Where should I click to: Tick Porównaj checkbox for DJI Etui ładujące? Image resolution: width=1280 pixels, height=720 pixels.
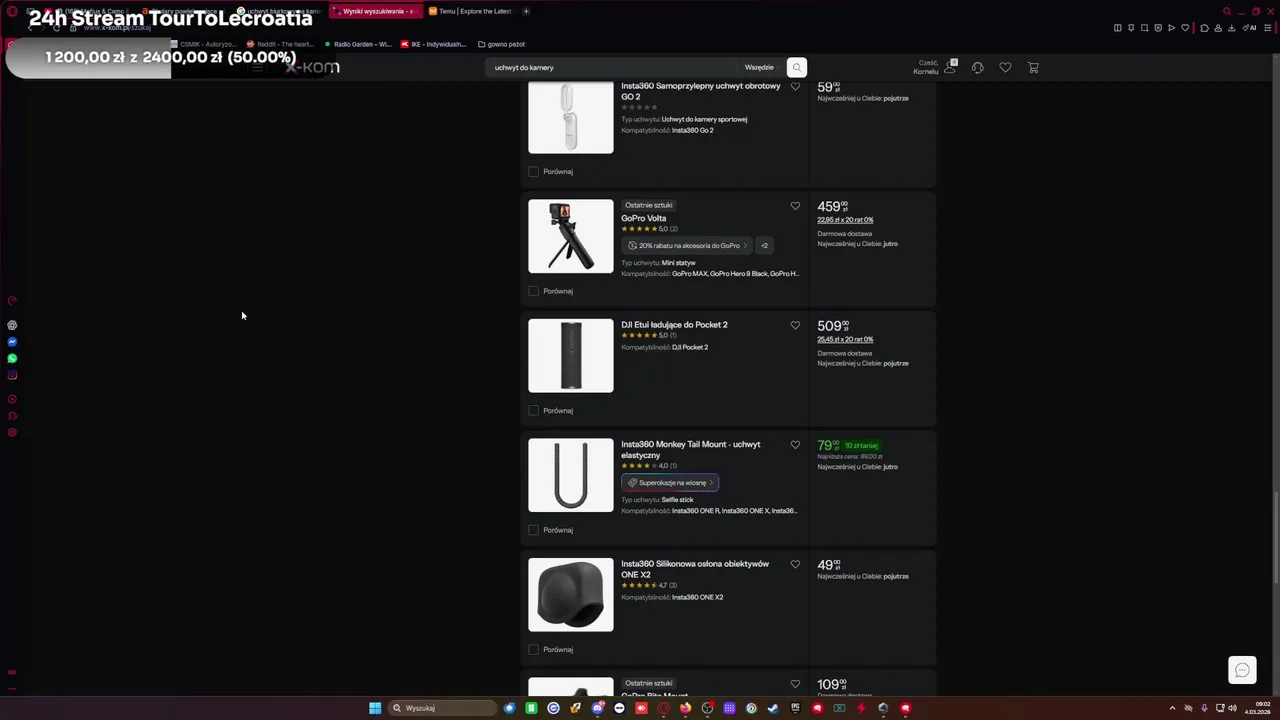click(533, 411)
